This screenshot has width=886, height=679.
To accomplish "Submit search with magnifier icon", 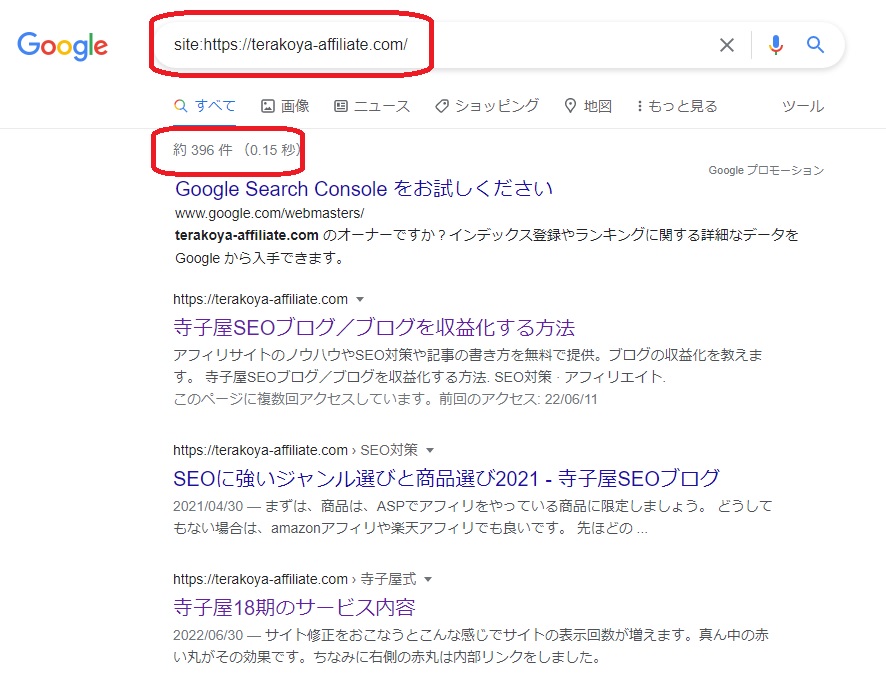I will (815, 44).
